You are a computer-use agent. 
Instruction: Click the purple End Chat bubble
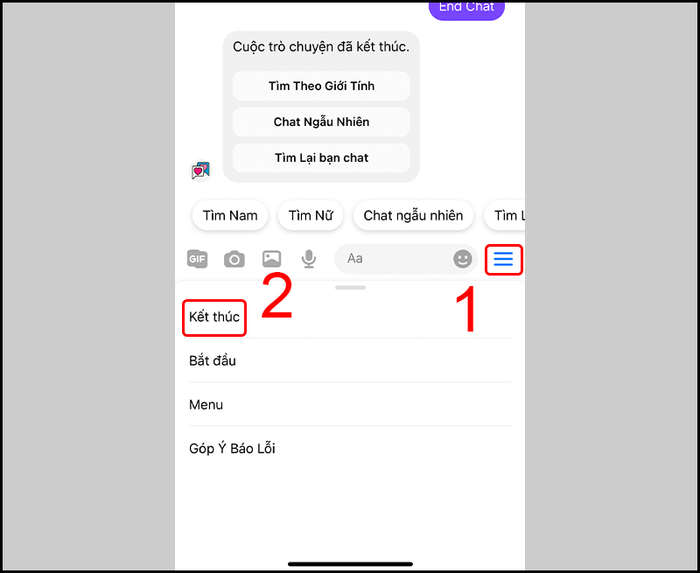coord(467,9)
